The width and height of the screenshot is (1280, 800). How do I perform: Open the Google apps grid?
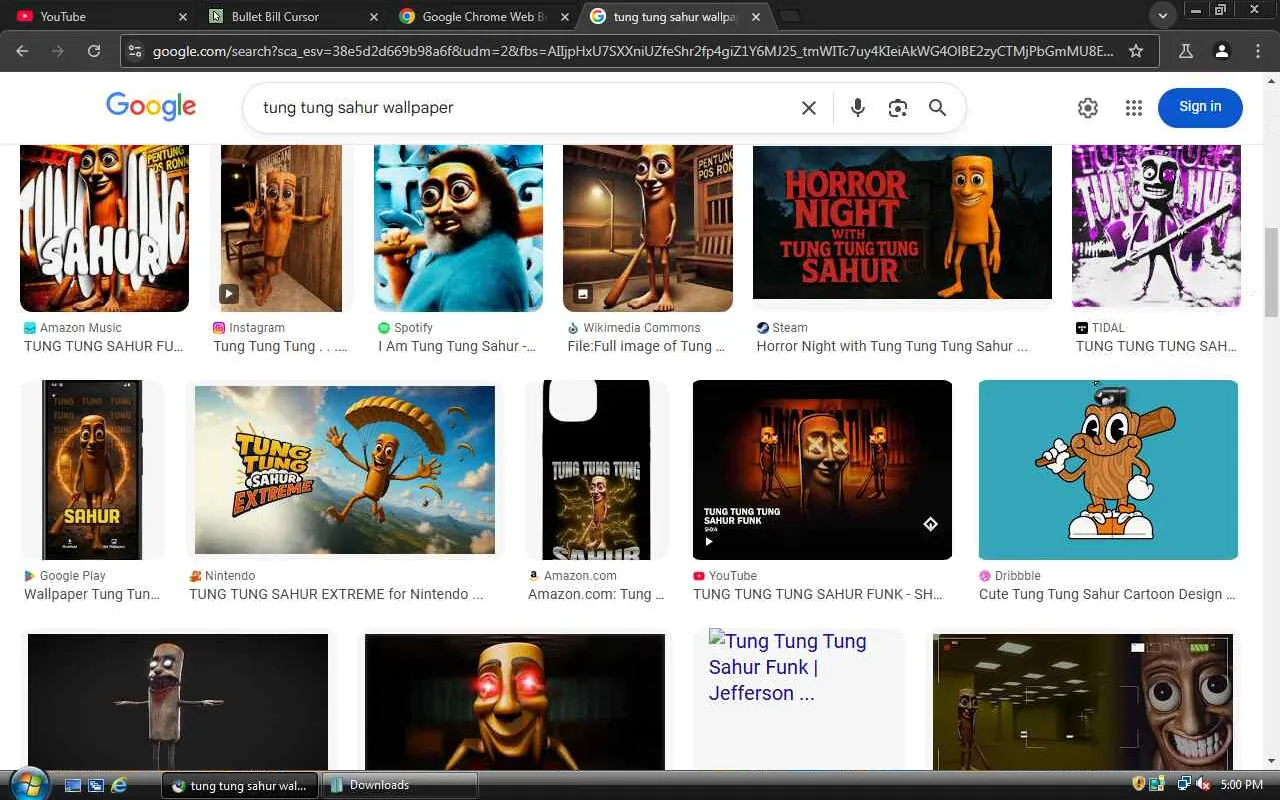click(1133, 108)
